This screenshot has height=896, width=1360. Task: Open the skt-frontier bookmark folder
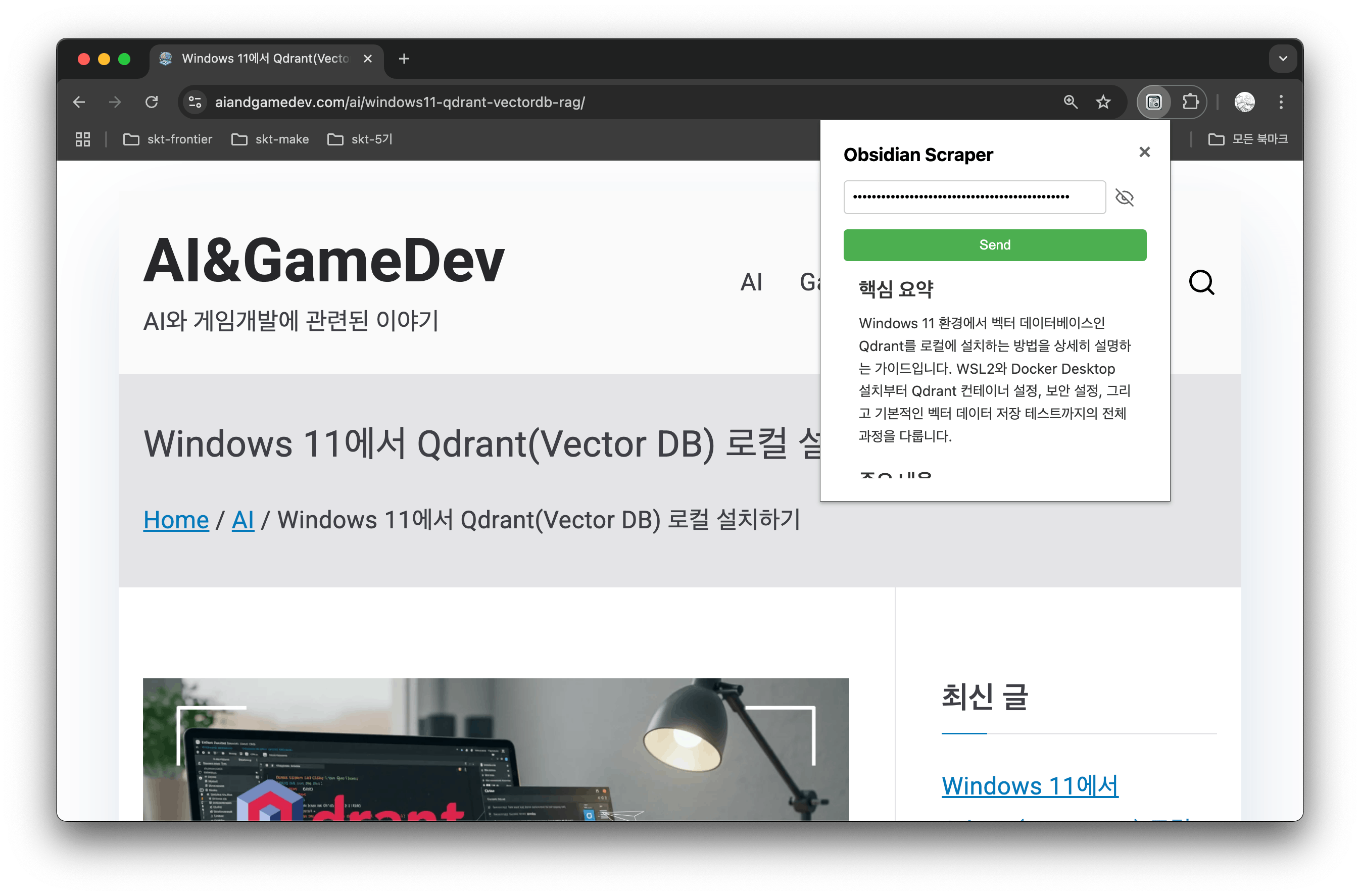[x=168, y=139]
